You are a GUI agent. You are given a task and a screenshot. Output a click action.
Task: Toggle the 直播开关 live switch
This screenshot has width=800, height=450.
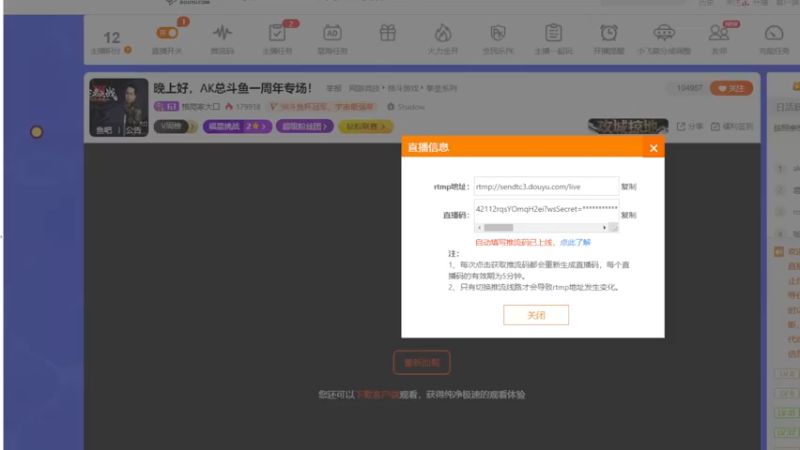pos(167,33)
